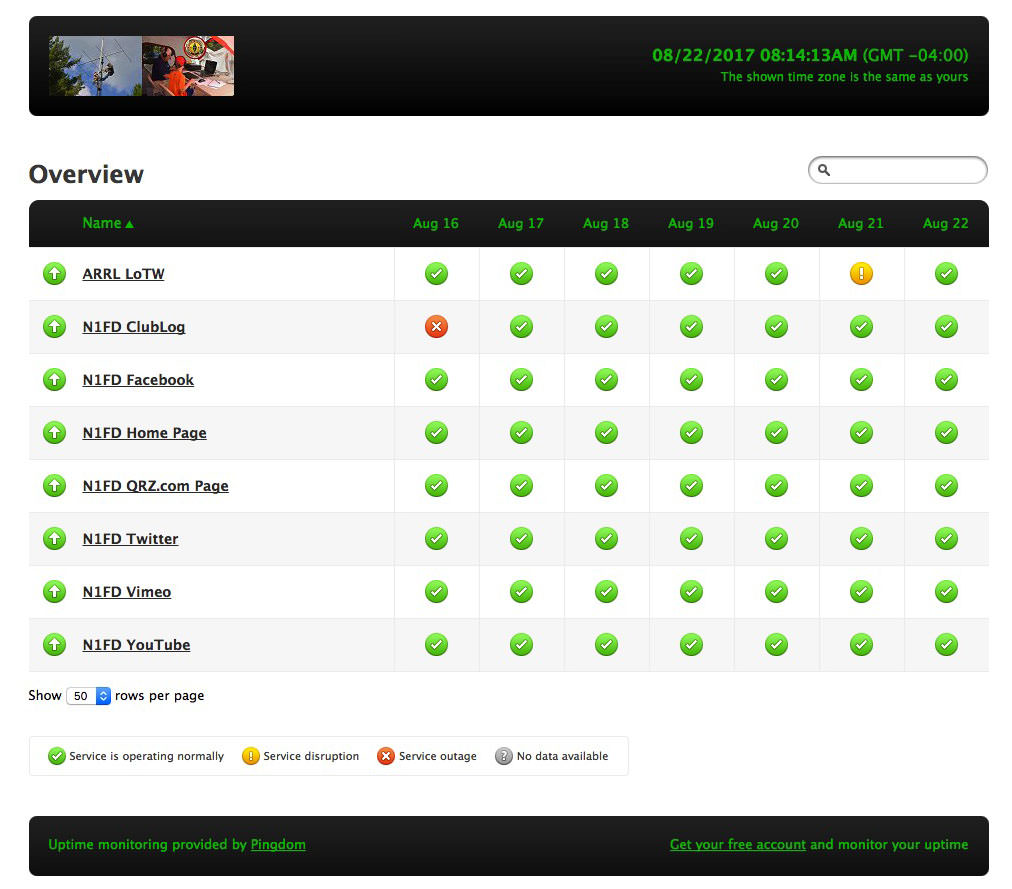The width and height of the screenshot is (1012, 889).
Task: Click the Aug 16 column header
Action: coord(436,223)
